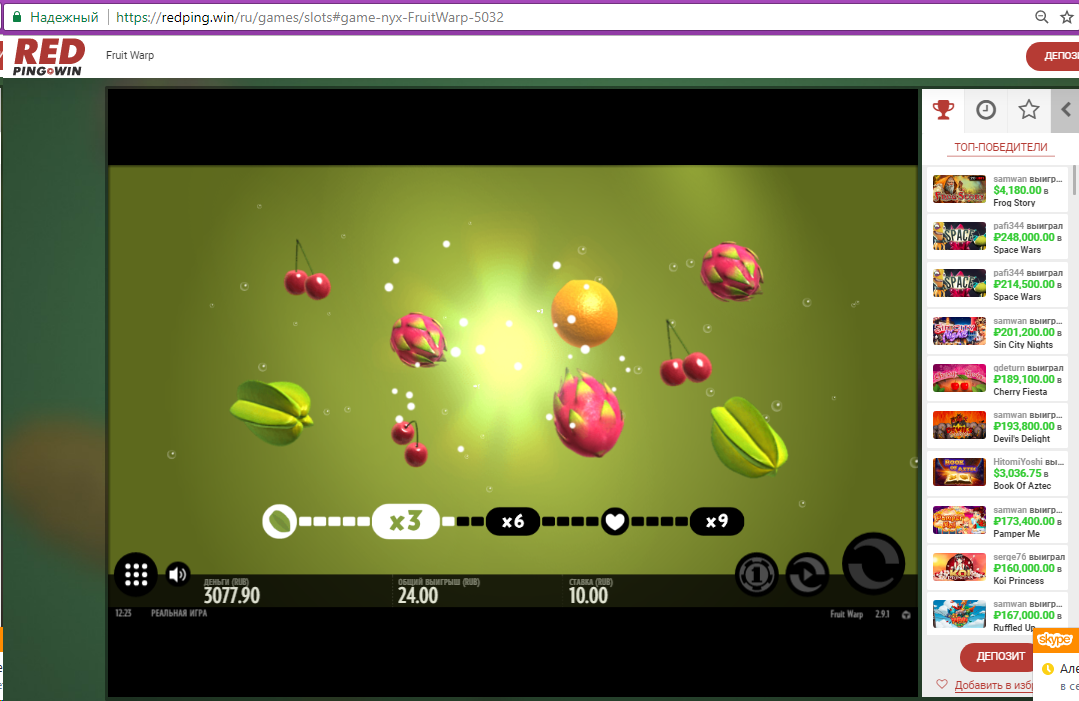Click the РЕАЛЬНАЯ ИГРА label
The width and height of the screenshot is (1079, 701).
pos(179,613)
